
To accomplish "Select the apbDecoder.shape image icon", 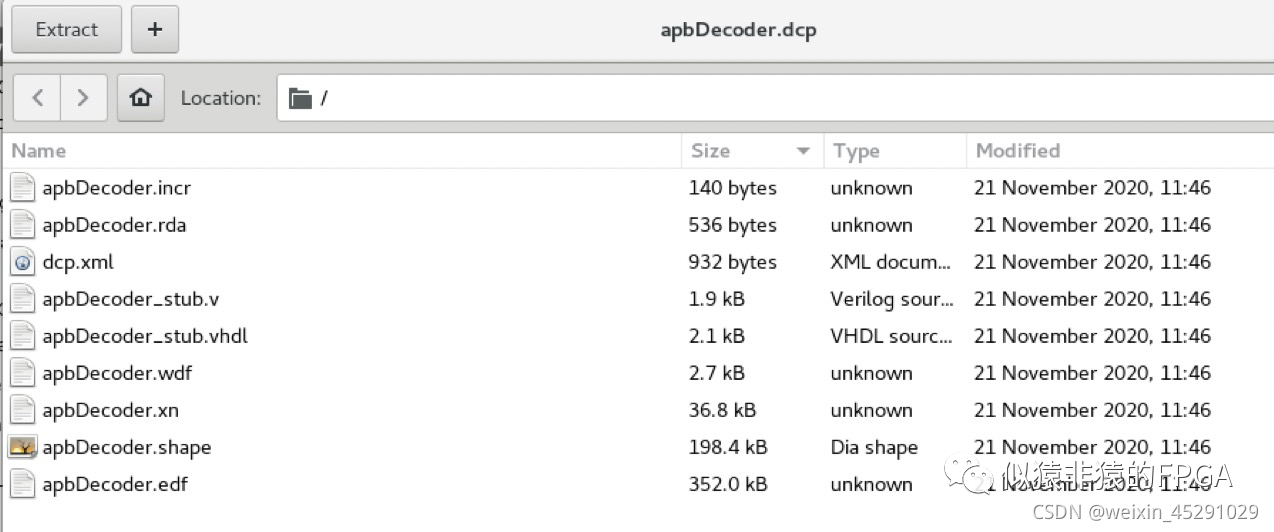I will click(x=23, y=447).
